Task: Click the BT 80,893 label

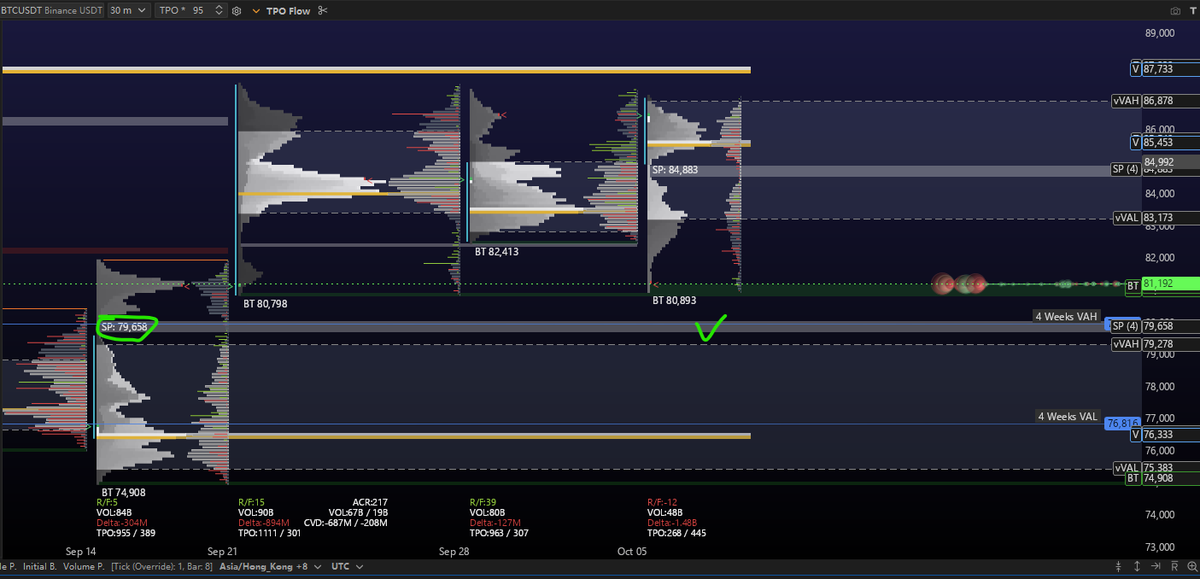Action: click(x=675, y=300)
